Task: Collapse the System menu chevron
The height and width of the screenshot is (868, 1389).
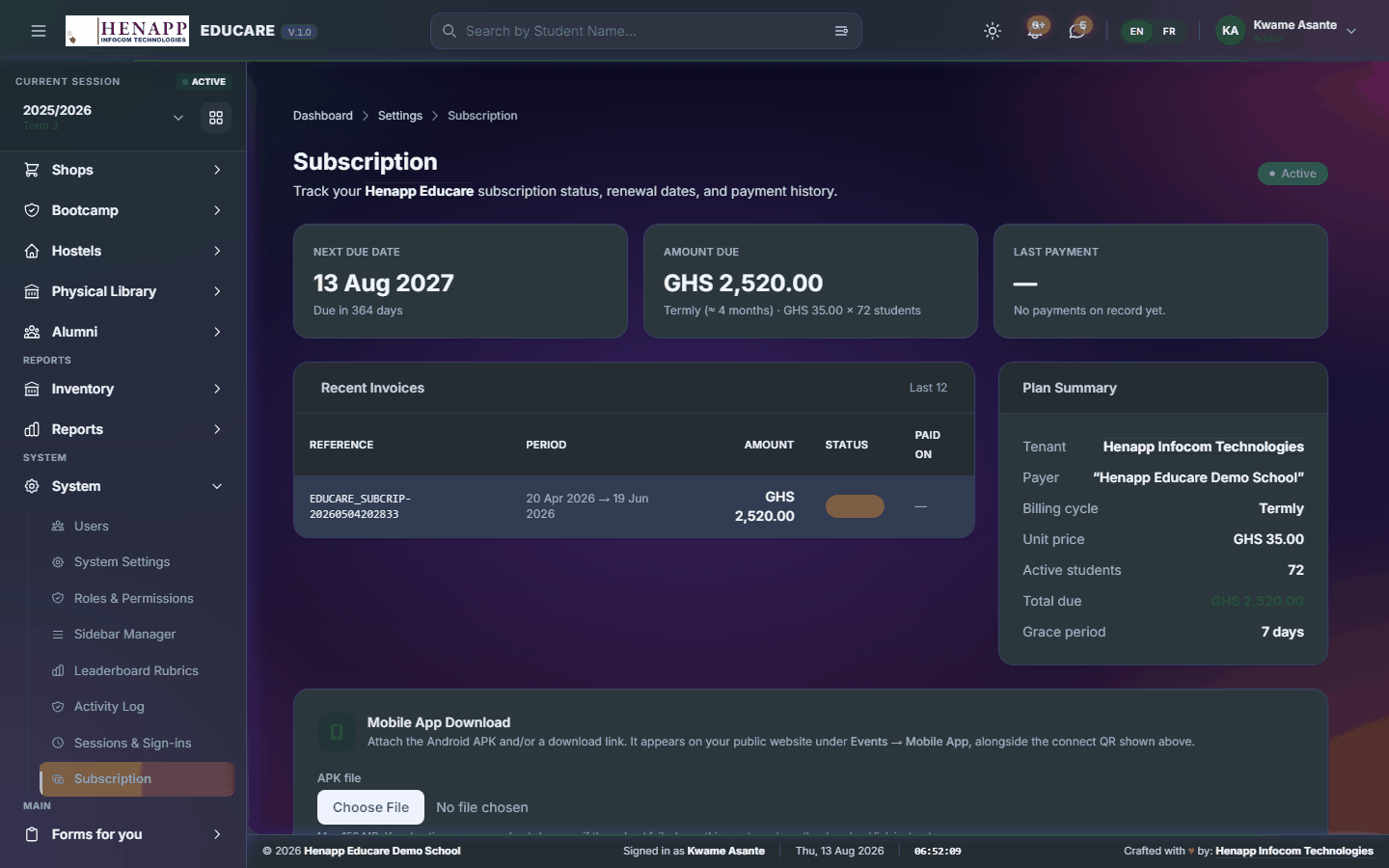Action: [x=217, y=486]
